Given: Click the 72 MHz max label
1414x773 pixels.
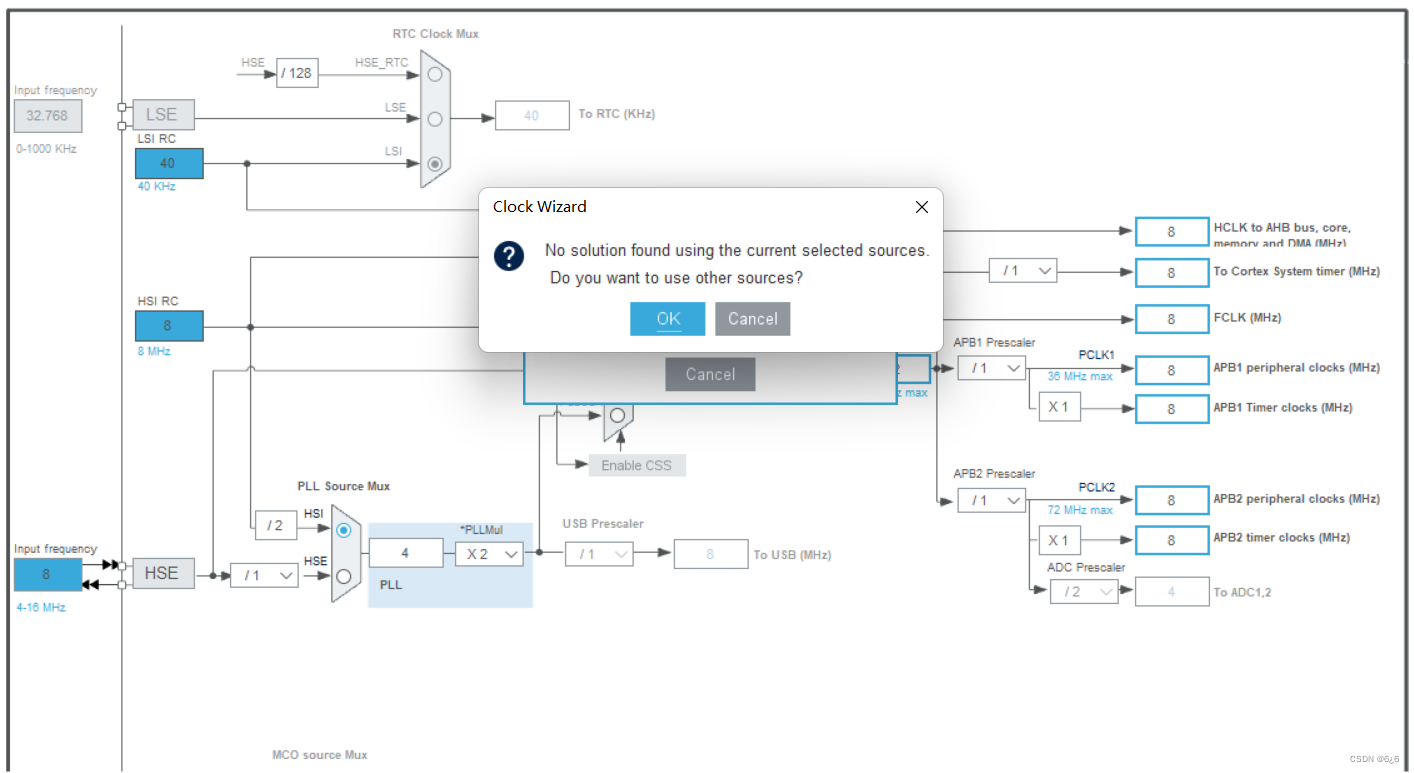Looking at the screenshot, I should point(1080,510).
